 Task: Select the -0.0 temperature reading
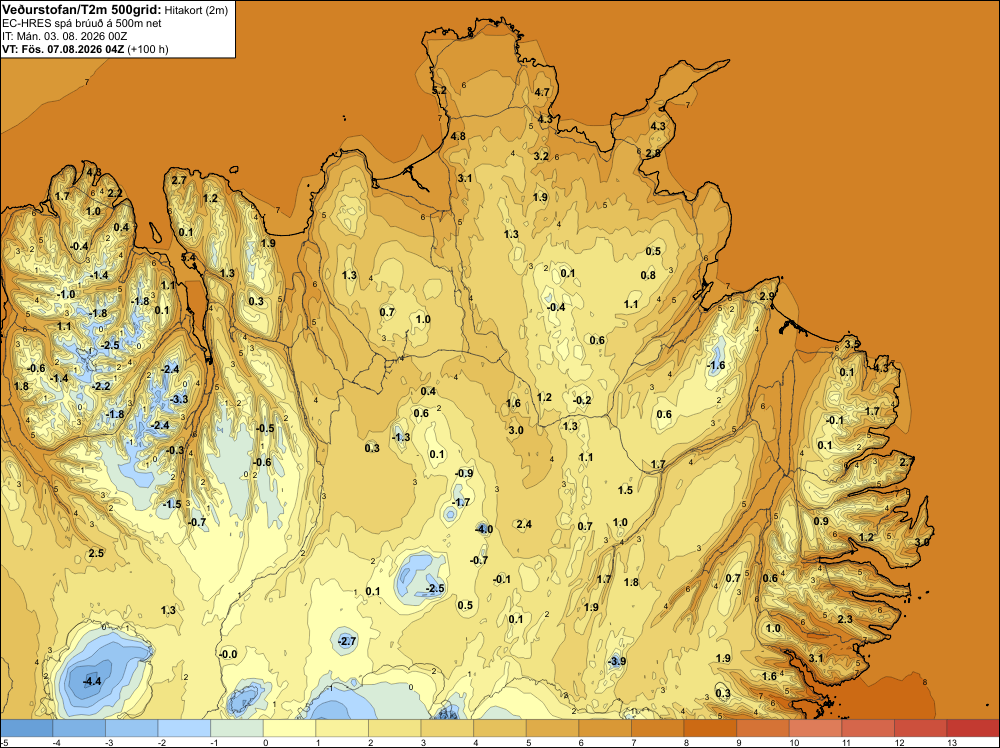click(228, 654)
